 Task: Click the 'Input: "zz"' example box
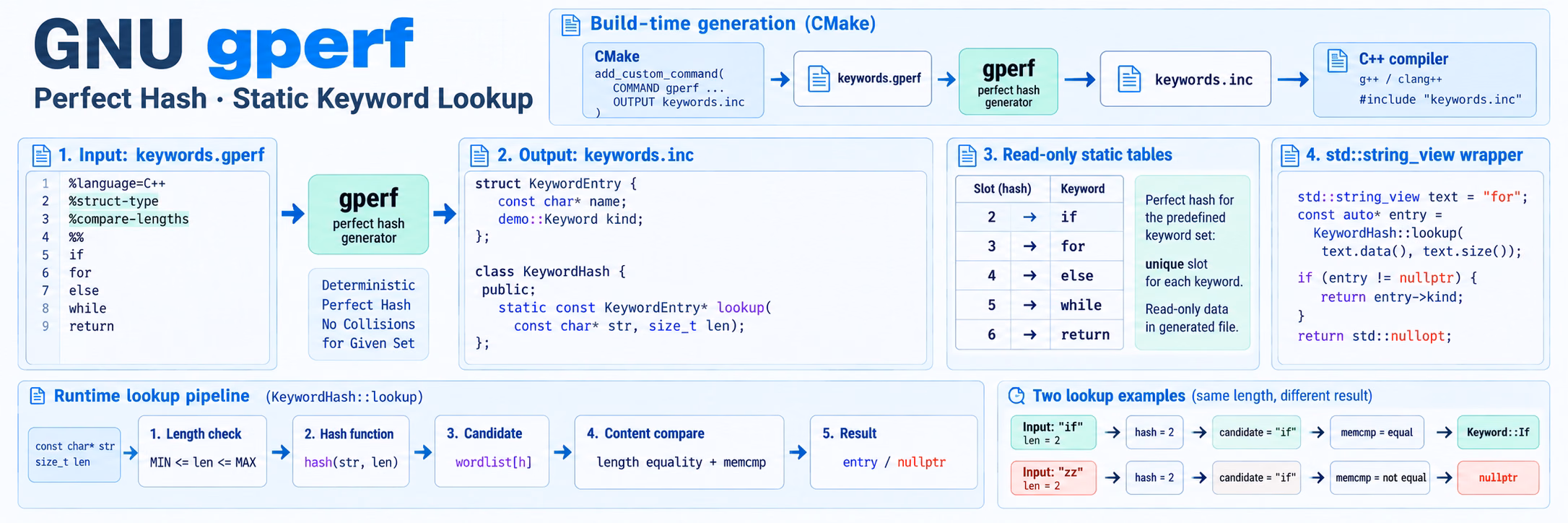[1053, 478]
